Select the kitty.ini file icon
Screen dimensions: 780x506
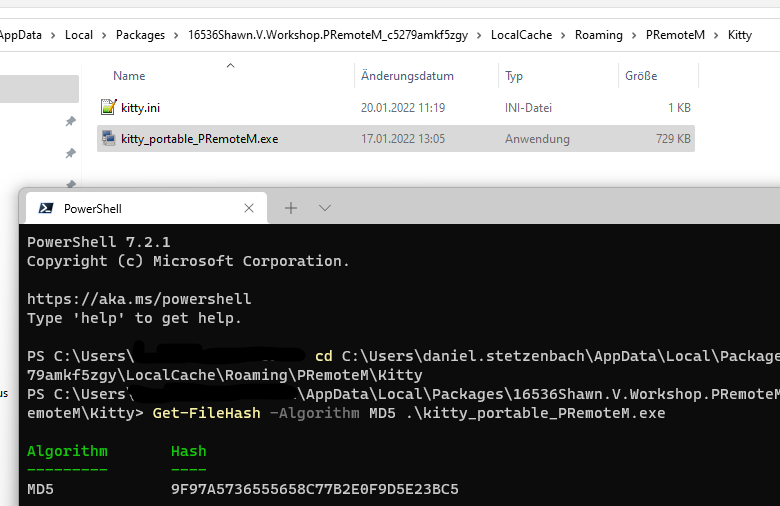[108, 107]
